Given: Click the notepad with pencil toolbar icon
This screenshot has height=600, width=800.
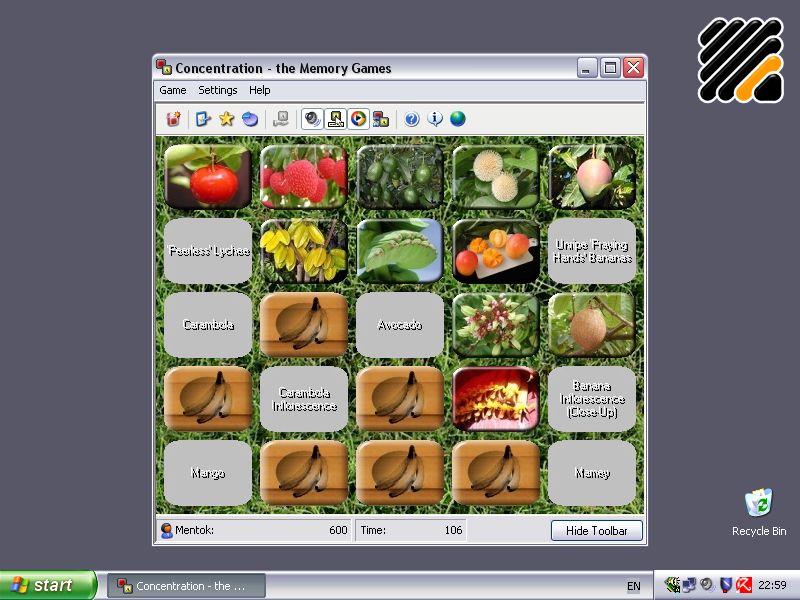Looking at the screenshot, I should [x=204, y=119].
